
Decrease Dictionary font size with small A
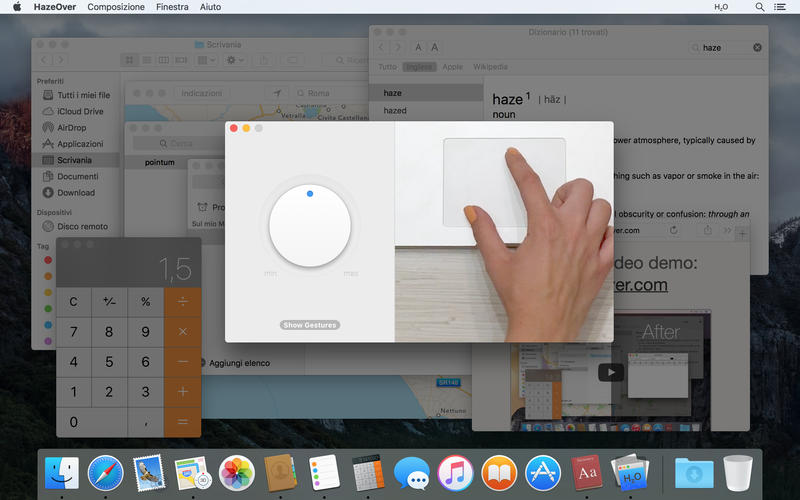pyautogui.click(x=418, y=47)
